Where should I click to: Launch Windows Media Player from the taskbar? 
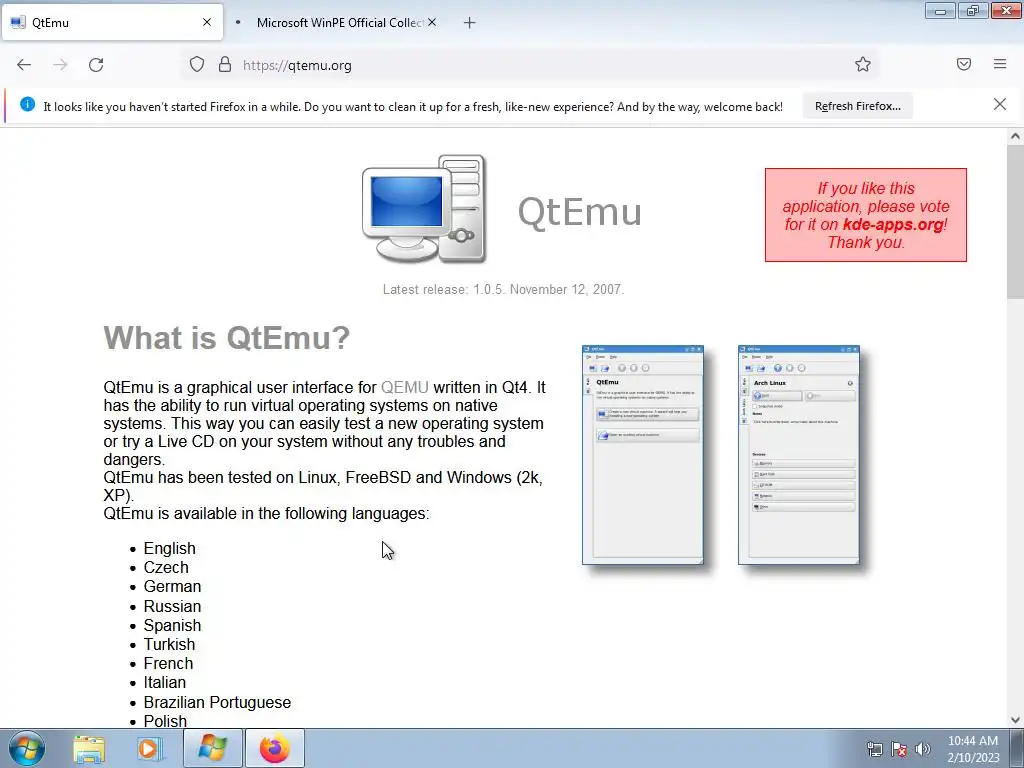149,748
